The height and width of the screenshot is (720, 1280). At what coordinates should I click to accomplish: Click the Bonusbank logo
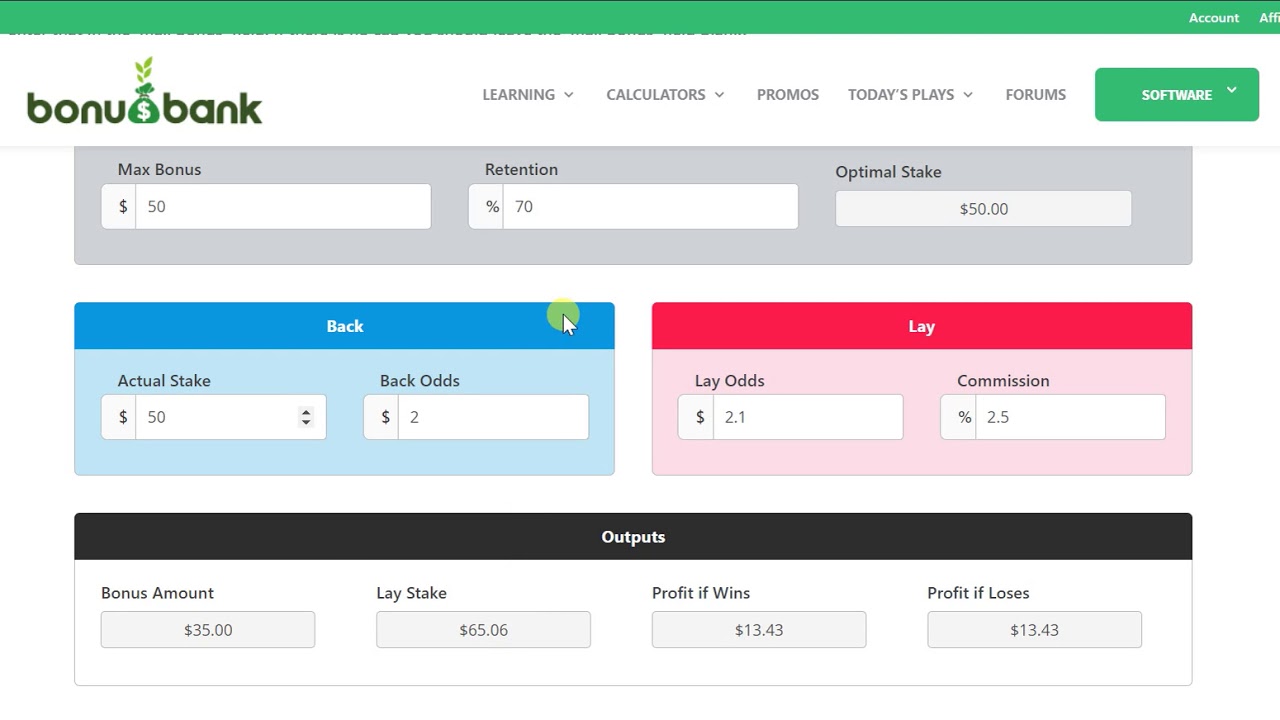(145, 91)
